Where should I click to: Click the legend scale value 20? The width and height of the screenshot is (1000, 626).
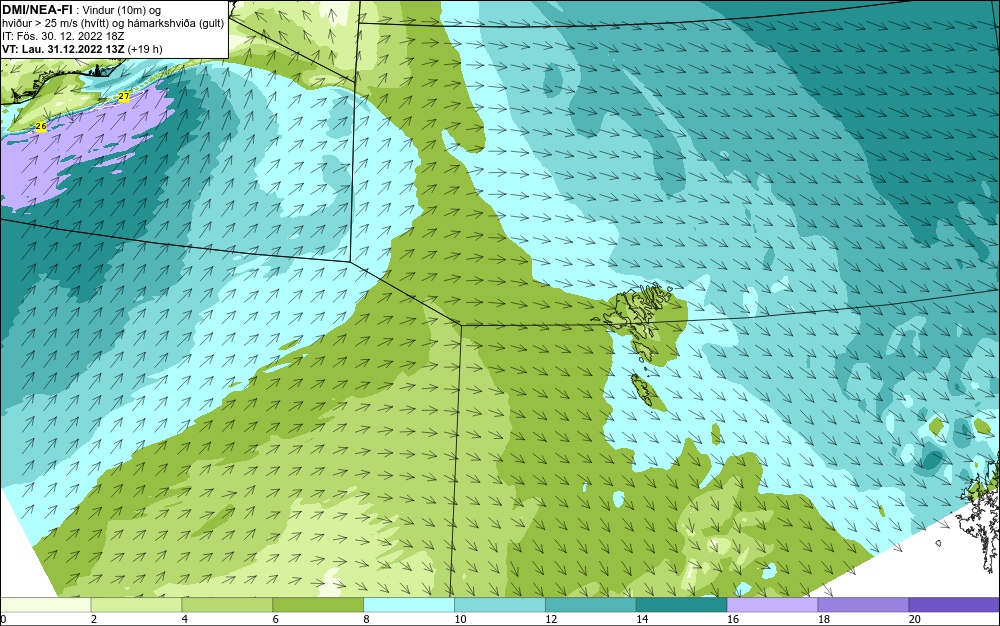(915, 619)
